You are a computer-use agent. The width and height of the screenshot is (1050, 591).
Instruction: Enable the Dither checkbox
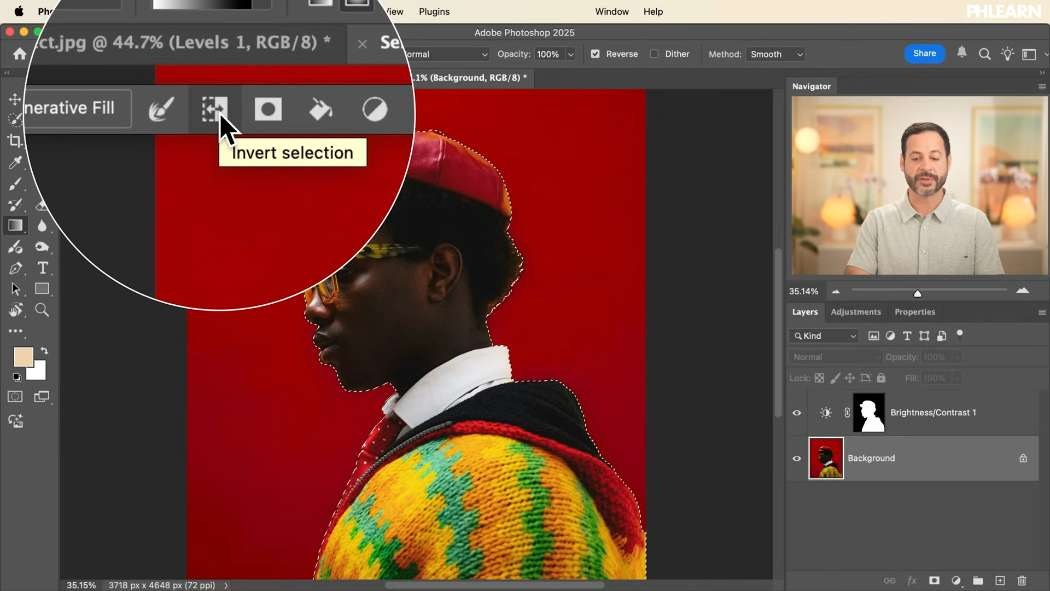(654, 54)
